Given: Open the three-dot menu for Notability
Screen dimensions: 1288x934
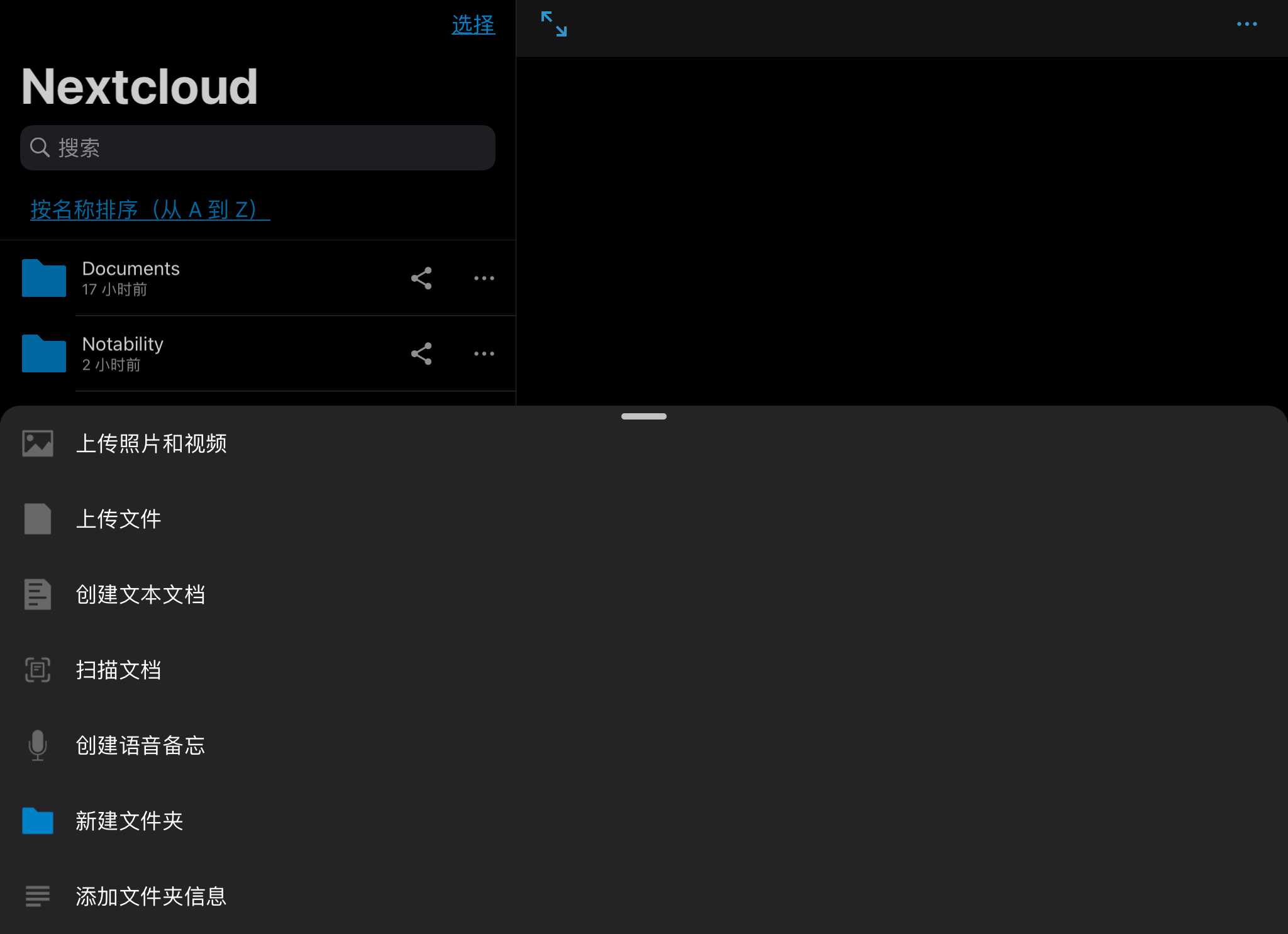Looking at the screenshot, I should pyautogui.click(x=484, y=353).
